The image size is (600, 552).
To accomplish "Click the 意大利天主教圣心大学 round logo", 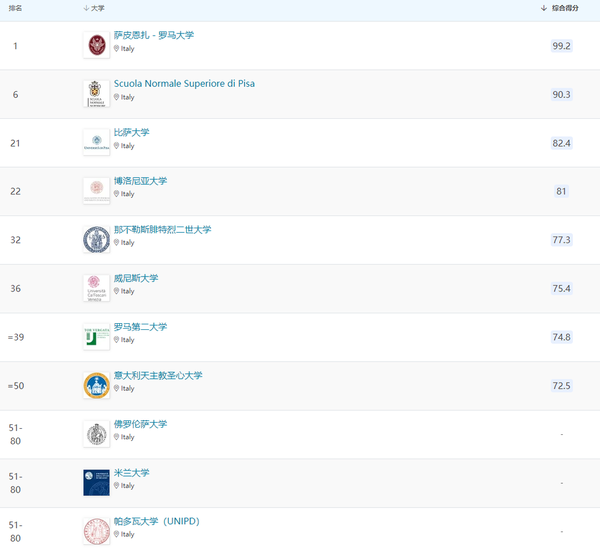I will click(96, 385).
